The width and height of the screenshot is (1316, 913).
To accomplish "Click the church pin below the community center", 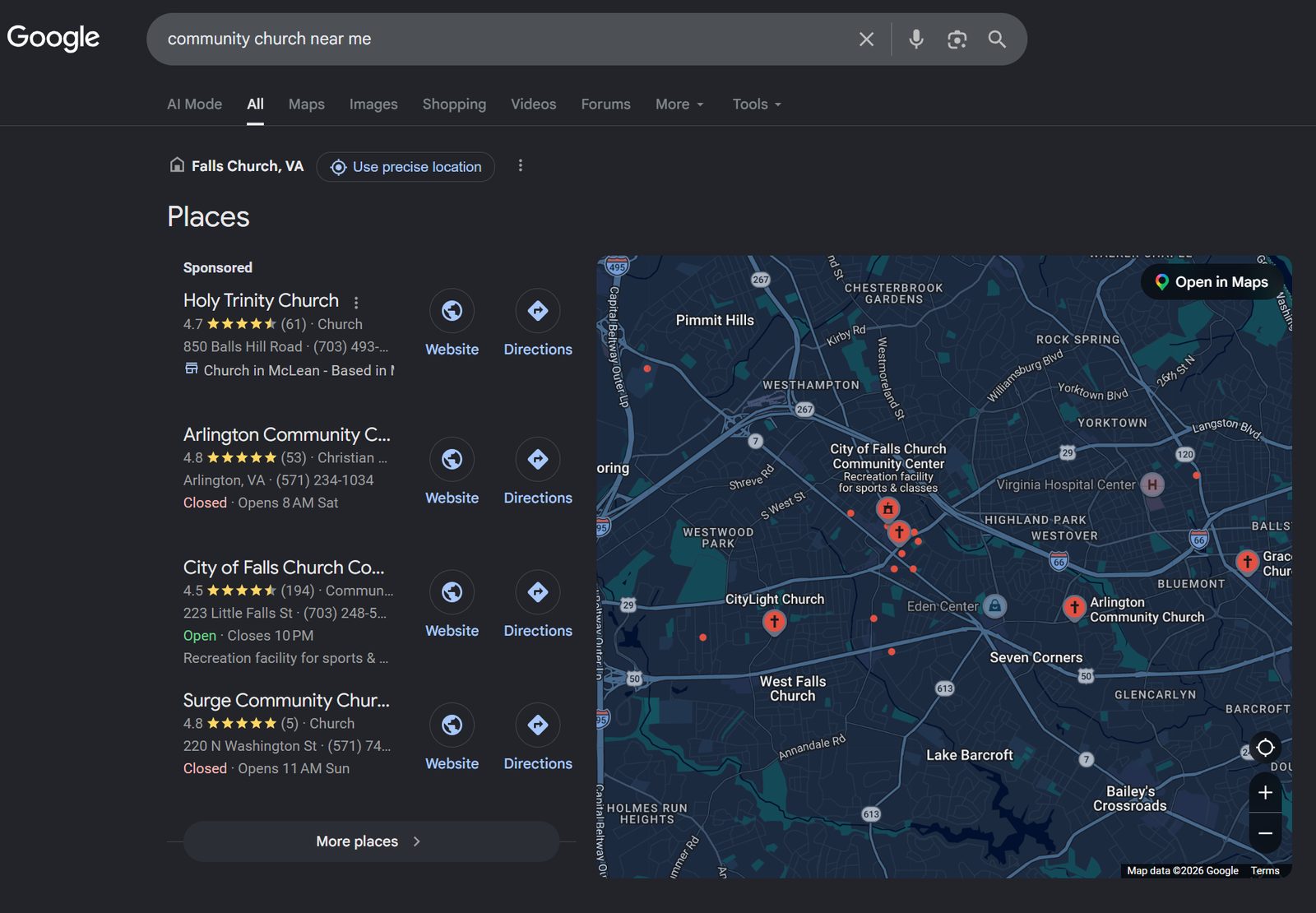I will click(x=899, y=532).
